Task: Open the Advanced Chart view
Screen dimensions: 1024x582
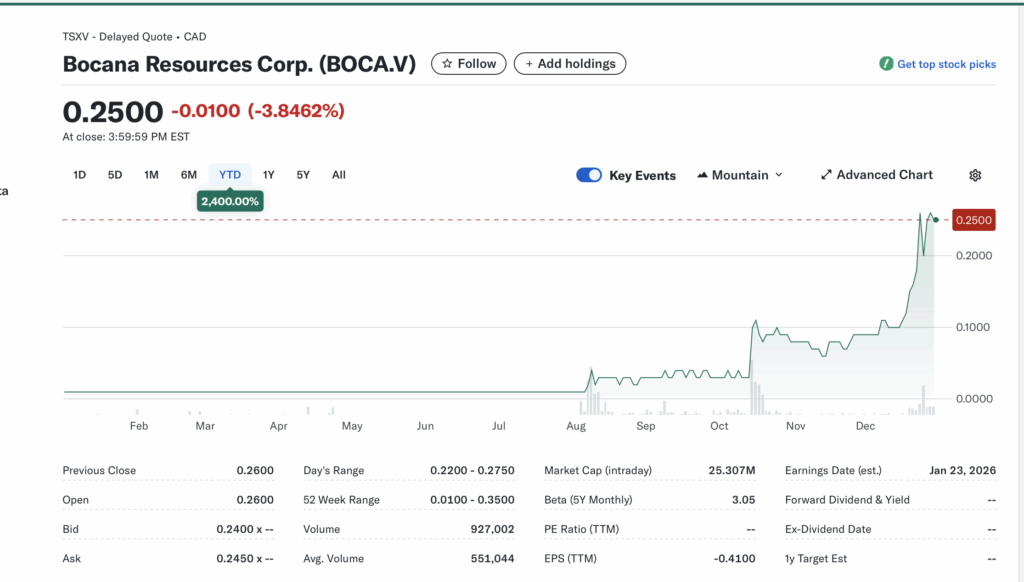Action: tap(877, 174)
